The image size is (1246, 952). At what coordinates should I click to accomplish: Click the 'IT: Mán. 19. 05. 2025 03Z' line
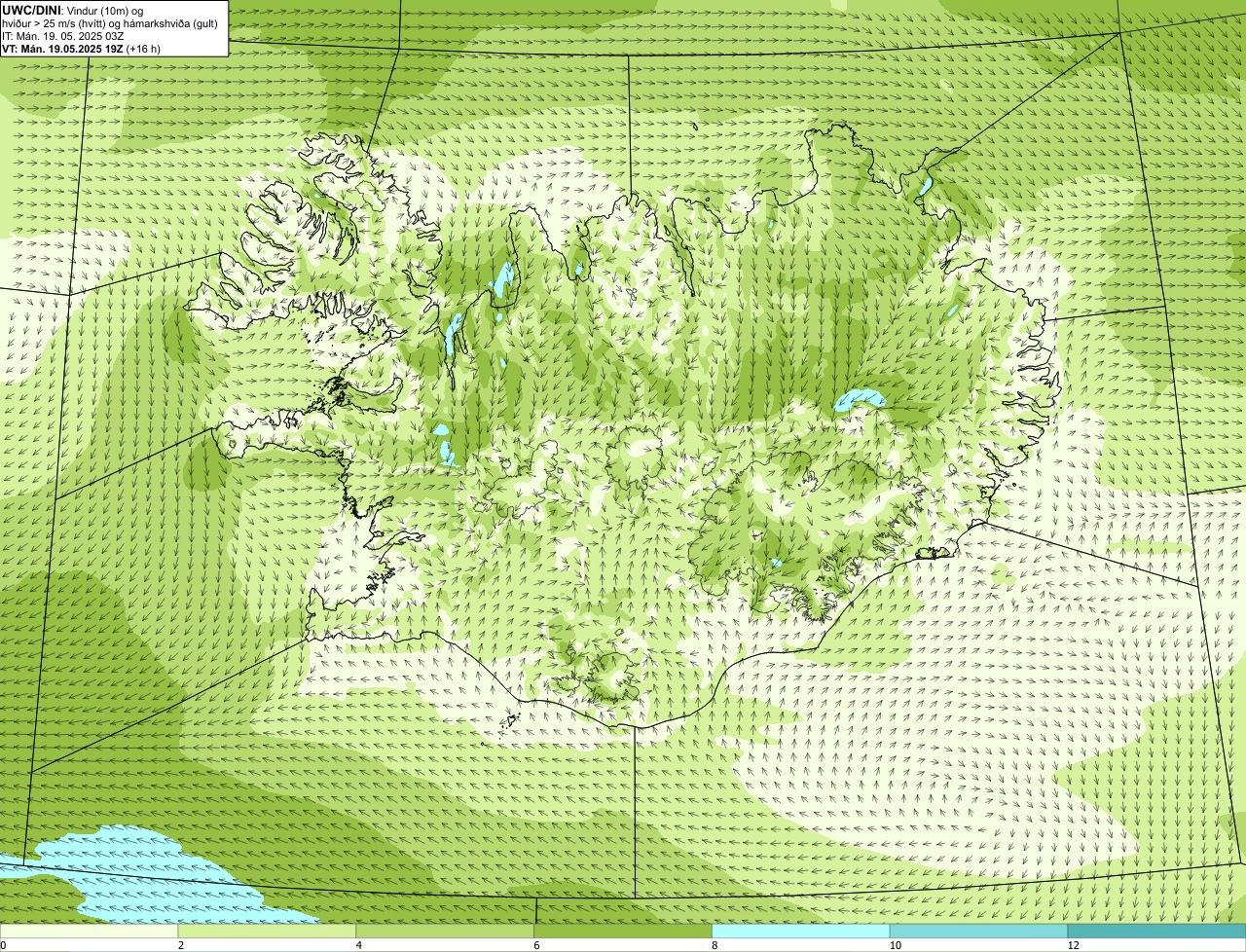63,35
